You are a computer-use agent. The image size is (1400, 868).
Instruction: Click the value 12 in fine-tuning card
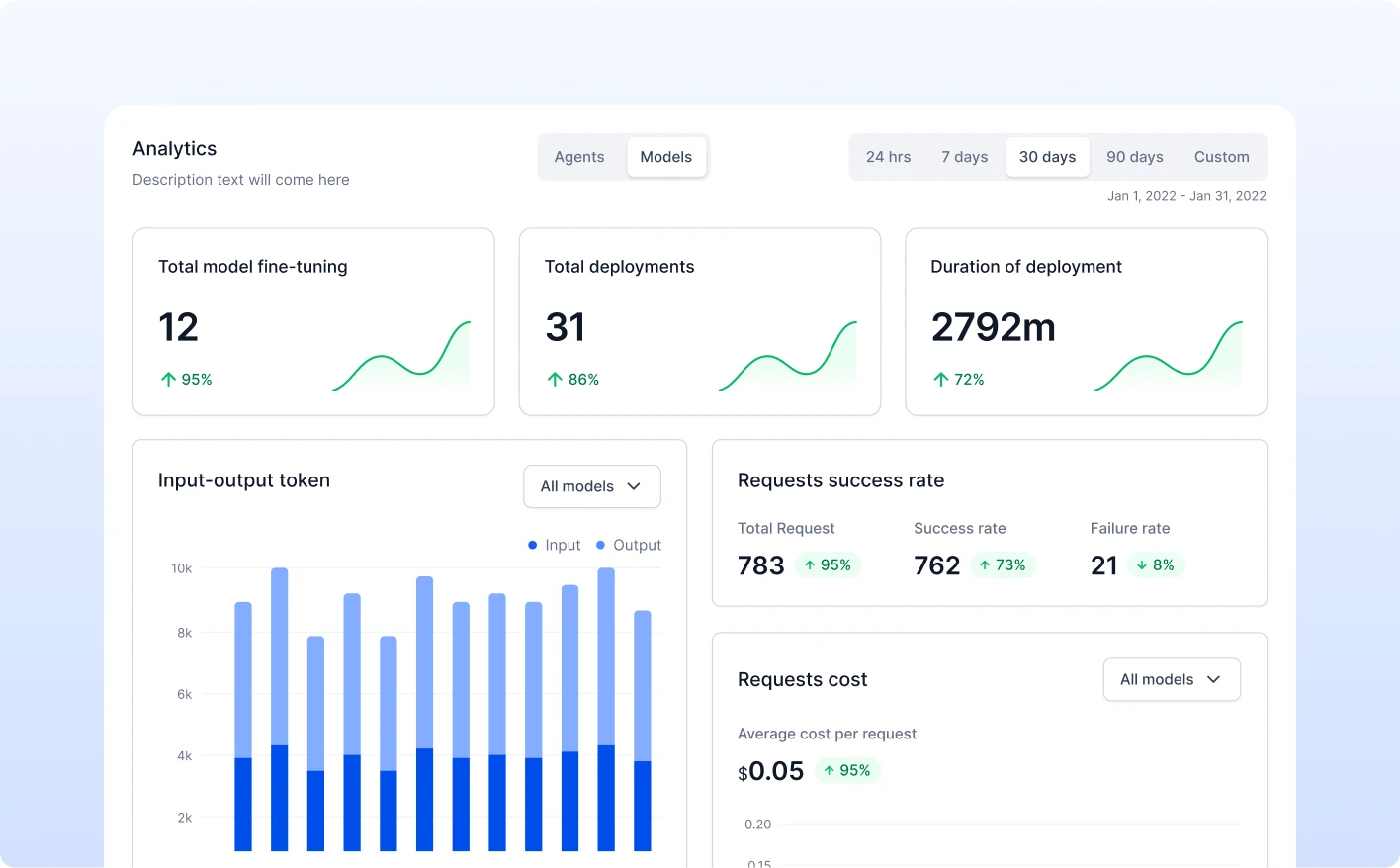pyautogui.click(x=179, y=327)
